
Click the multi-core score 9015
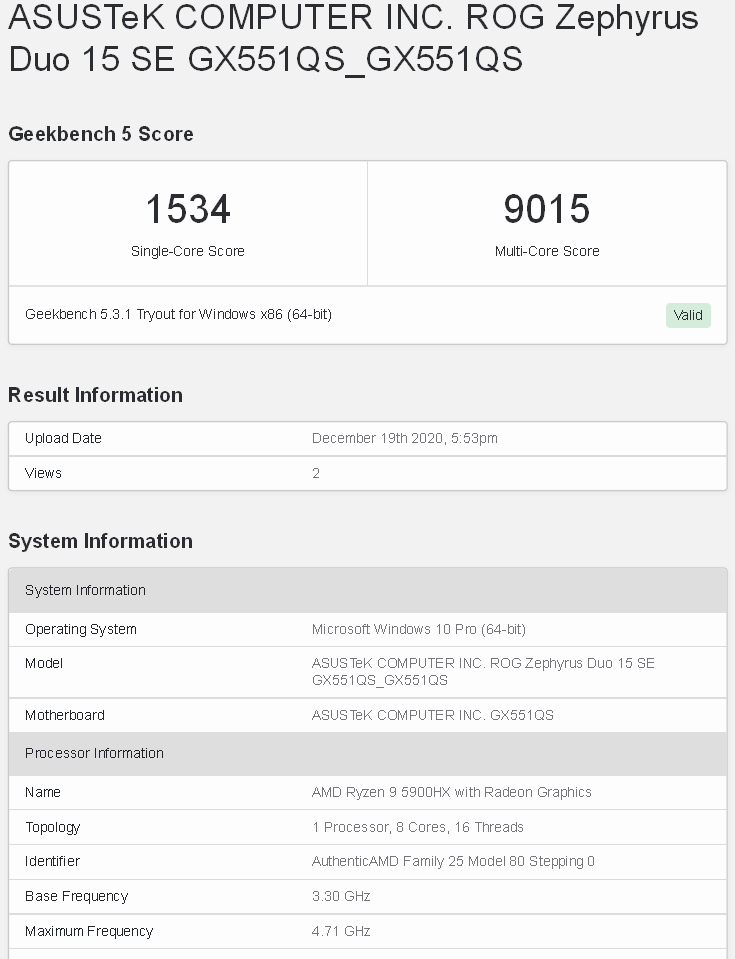point(547,209)
